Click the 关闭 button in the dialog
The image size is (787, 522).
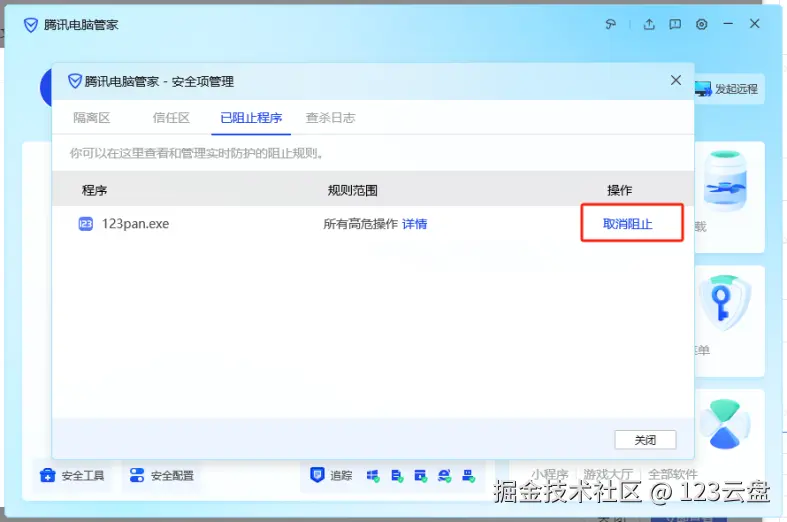point(645,440)
